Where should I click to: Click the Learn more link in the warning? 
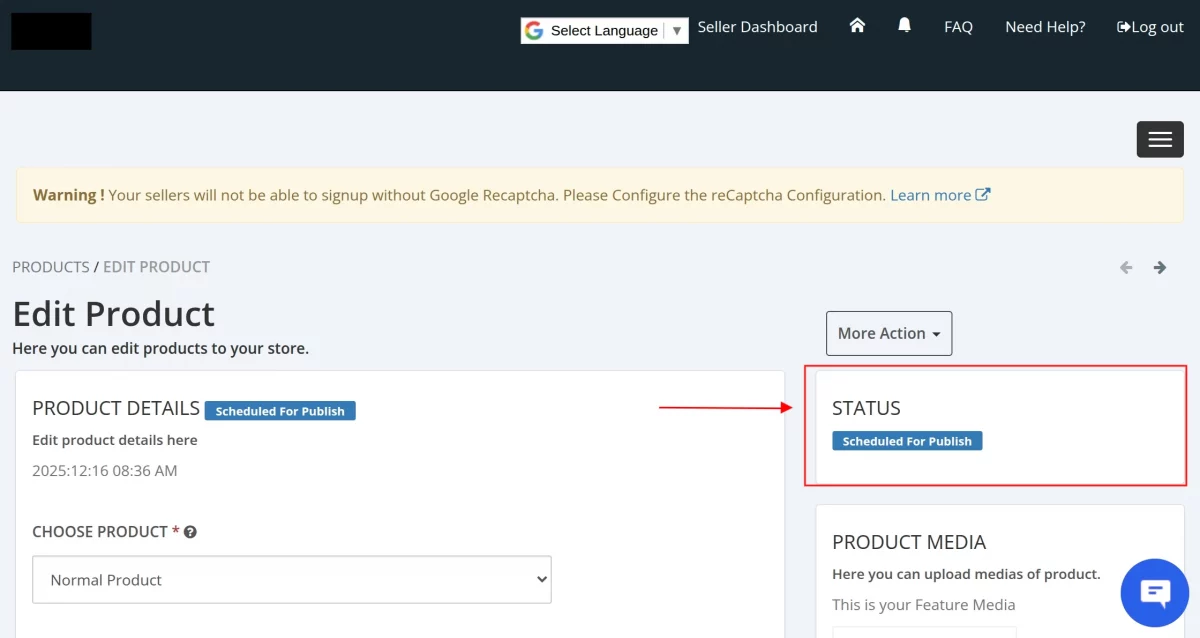(928, 194)
